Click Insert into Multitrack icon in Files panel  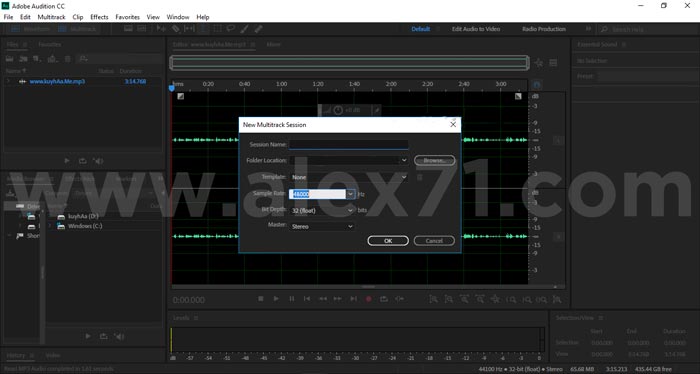point(53,59)
